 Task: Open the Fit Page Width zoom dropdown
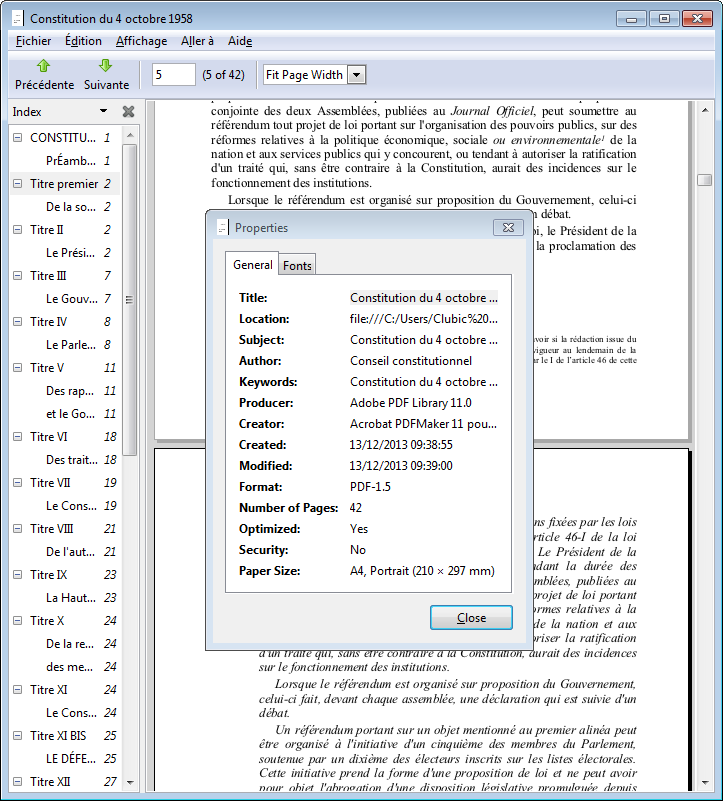356,75
